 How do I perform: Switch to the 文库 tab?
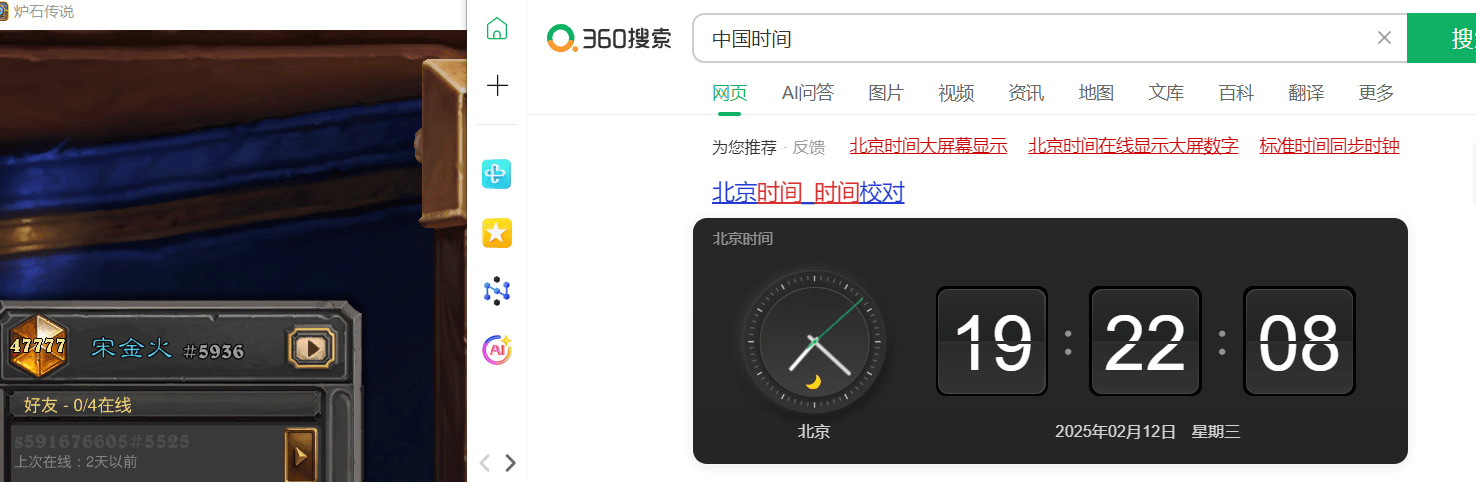[x=1166, y=93]
